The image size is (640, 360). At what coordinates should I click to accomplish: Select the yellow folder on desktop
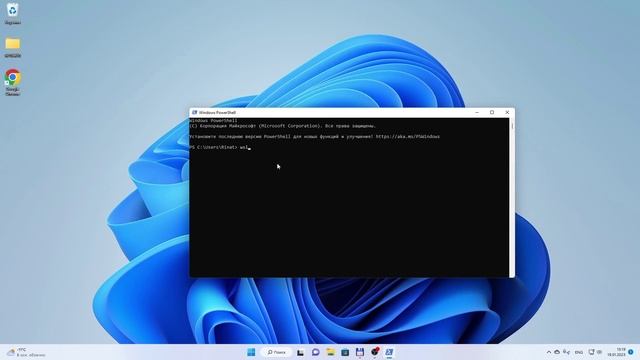pos(13,47)
